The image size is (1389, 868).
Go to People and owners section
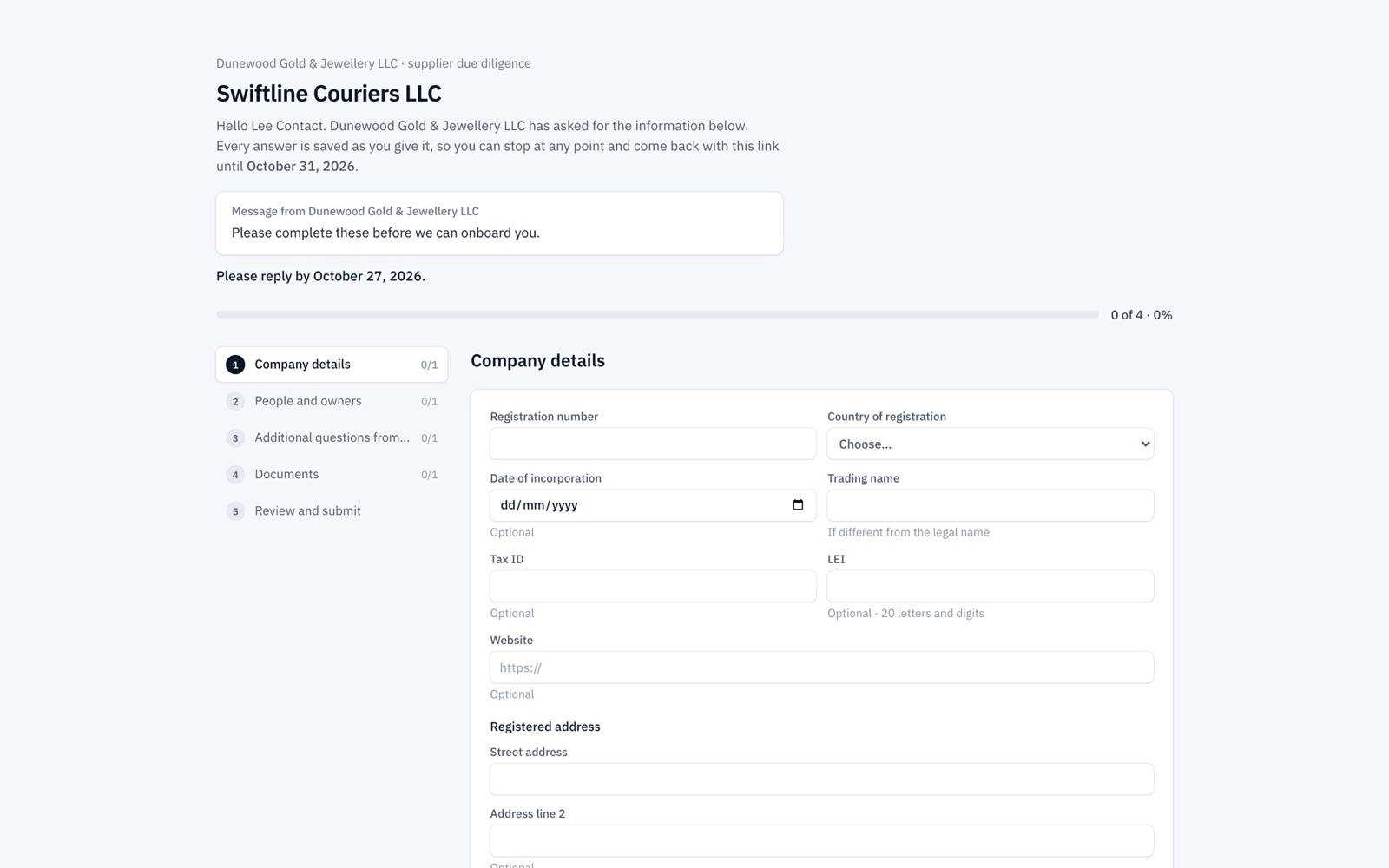point(332,401)
